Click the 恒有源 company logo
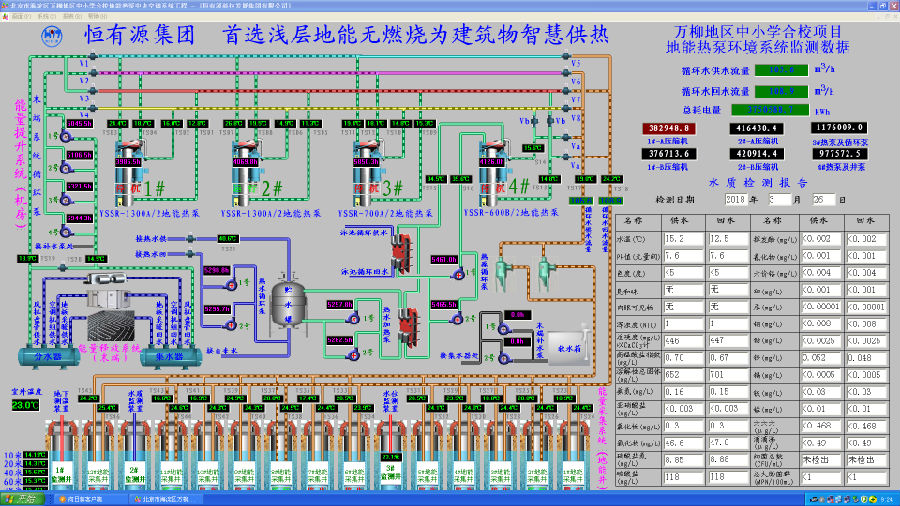Screen dimensions: 900x506 (52, 36)
